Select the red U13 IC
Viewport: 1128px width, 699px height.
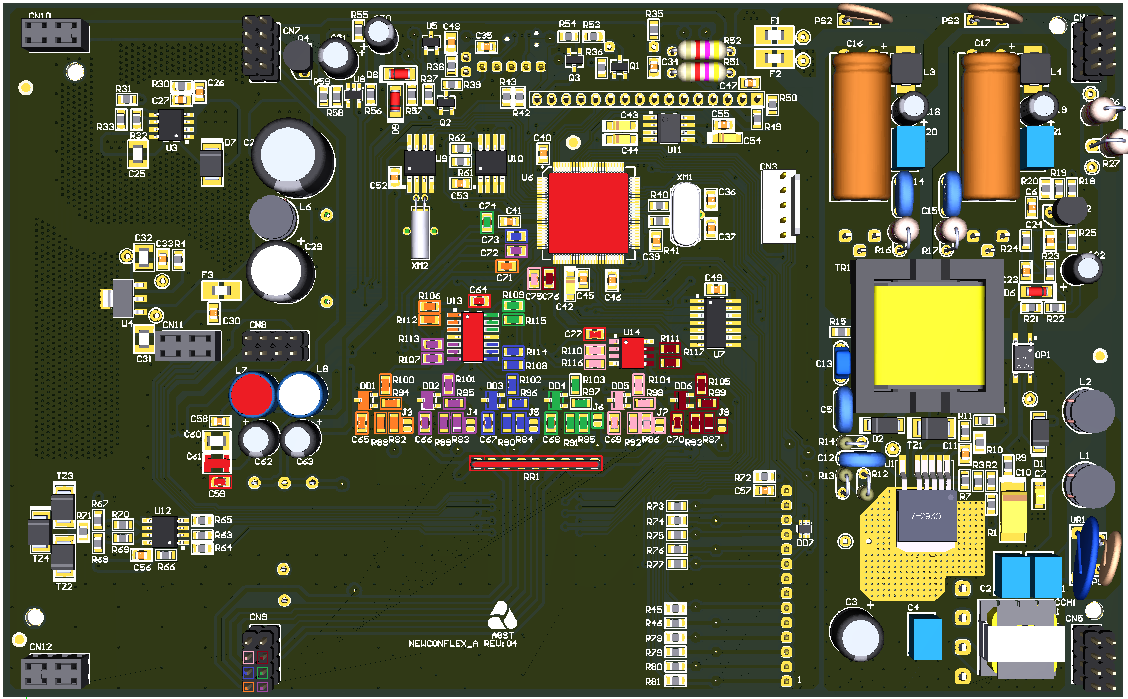pos(472,336)
